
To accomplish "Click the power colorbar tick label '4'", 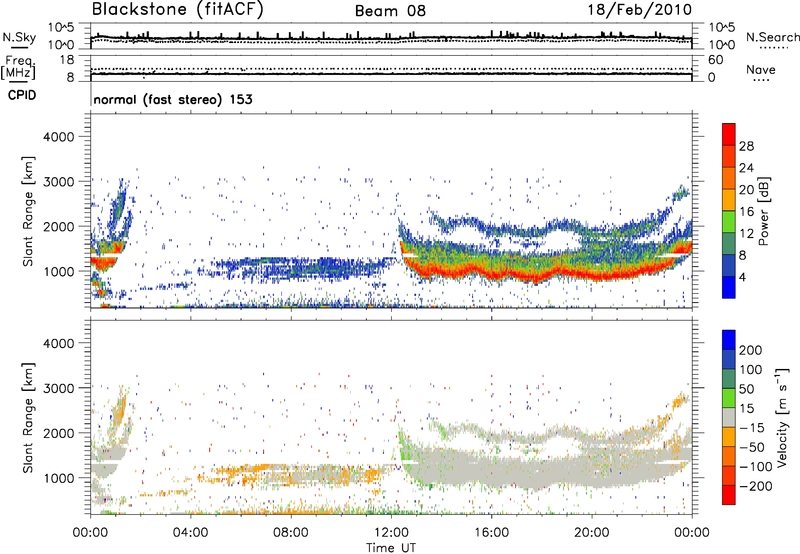I will (742, 277).
